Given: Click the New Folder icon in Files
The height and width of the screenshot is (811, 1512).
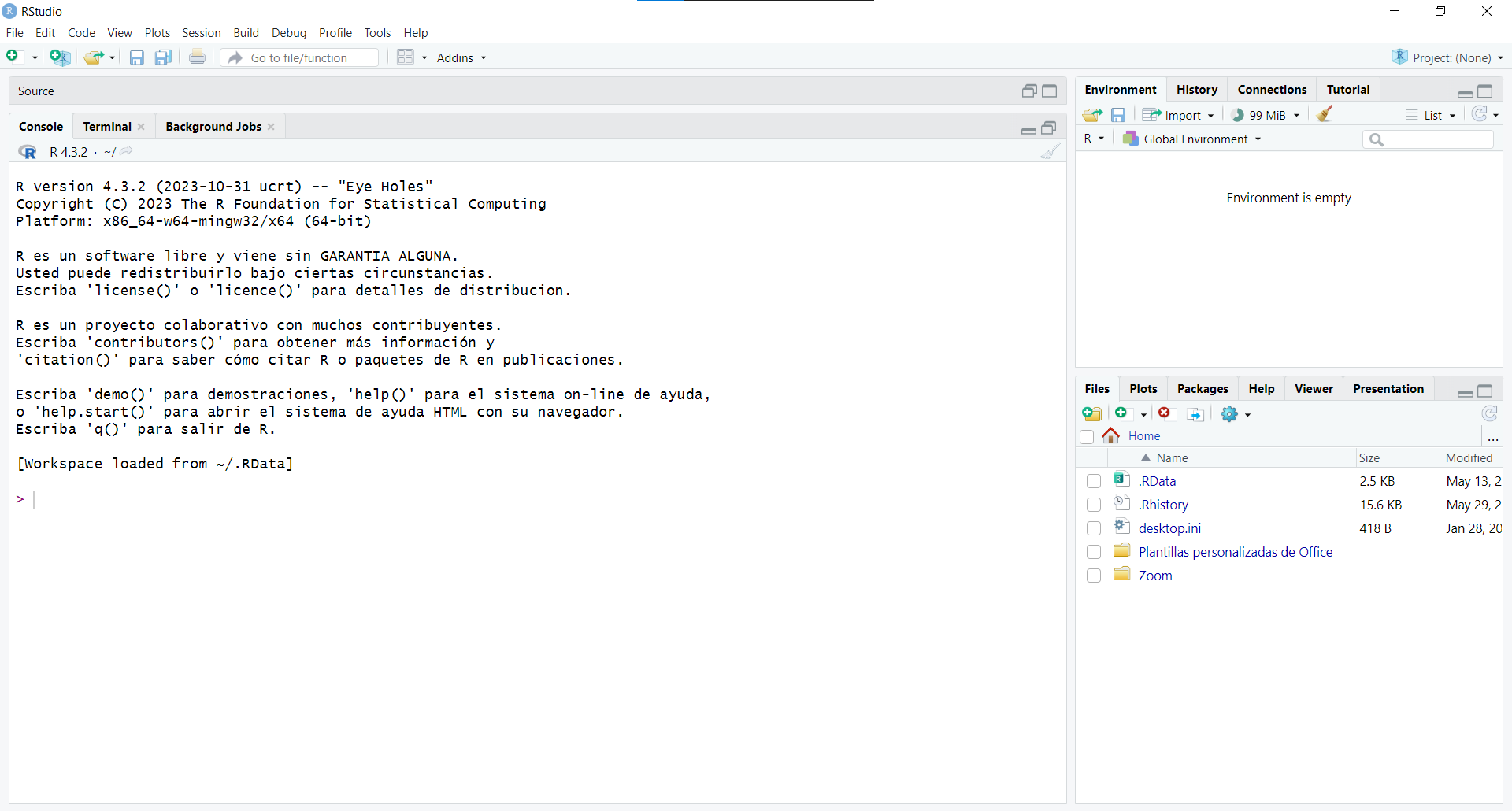Looking at the screenshot, I should coord(1091,414).
